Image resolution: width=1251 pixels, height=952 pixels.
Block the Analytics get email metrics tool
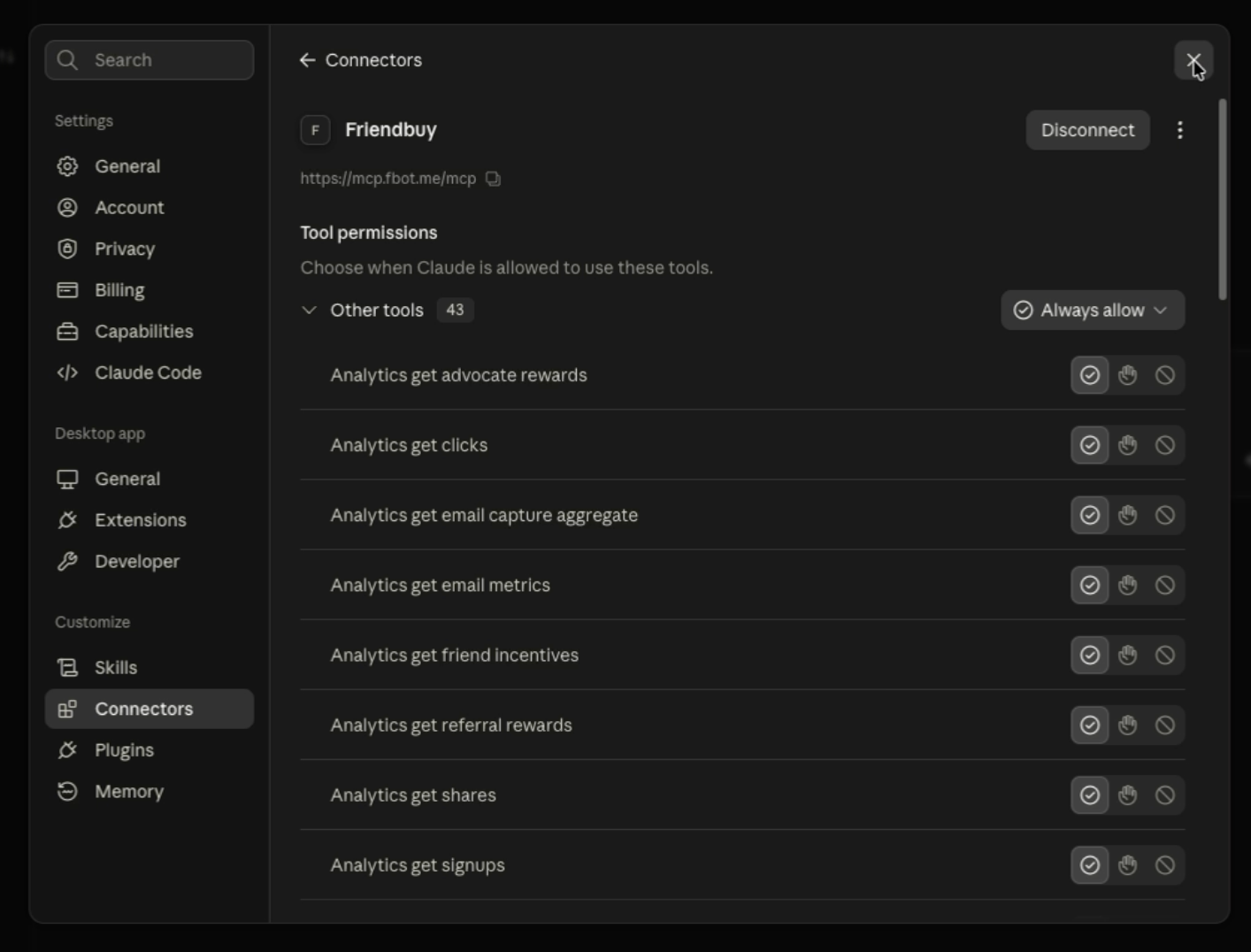1165,585
